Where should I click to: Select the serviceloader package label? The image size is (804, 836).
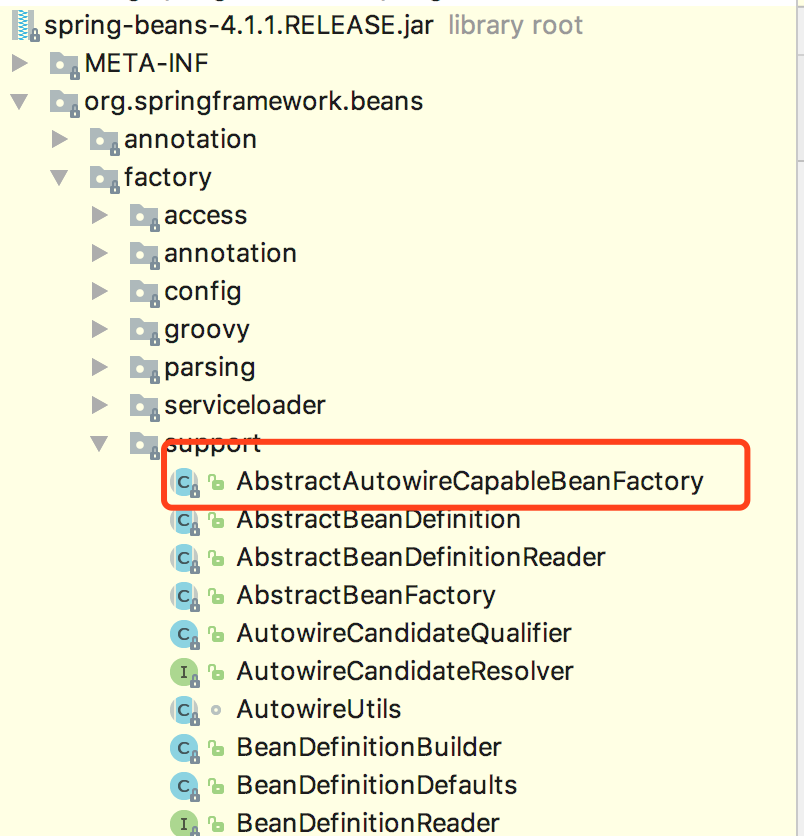(x=245, y=406)
